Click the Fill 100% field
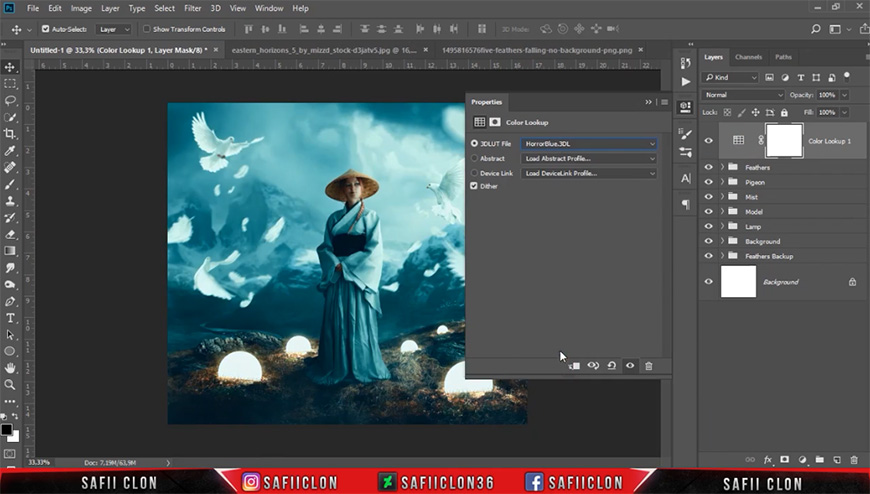Image resolution: width=870 pixels, height=494 pixels. click(827, 112)
